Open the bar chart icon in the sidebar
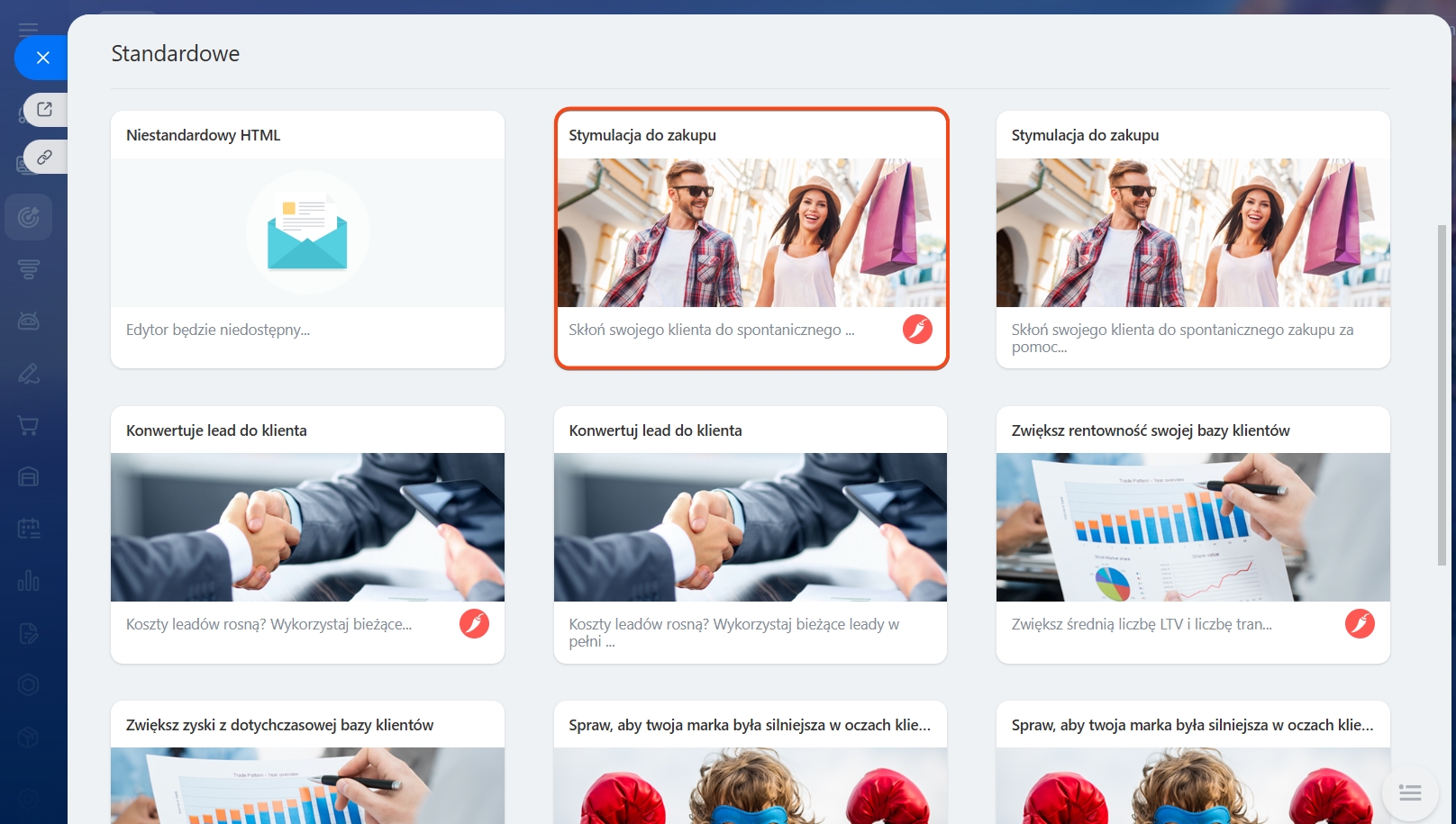 tap(29, 581)
